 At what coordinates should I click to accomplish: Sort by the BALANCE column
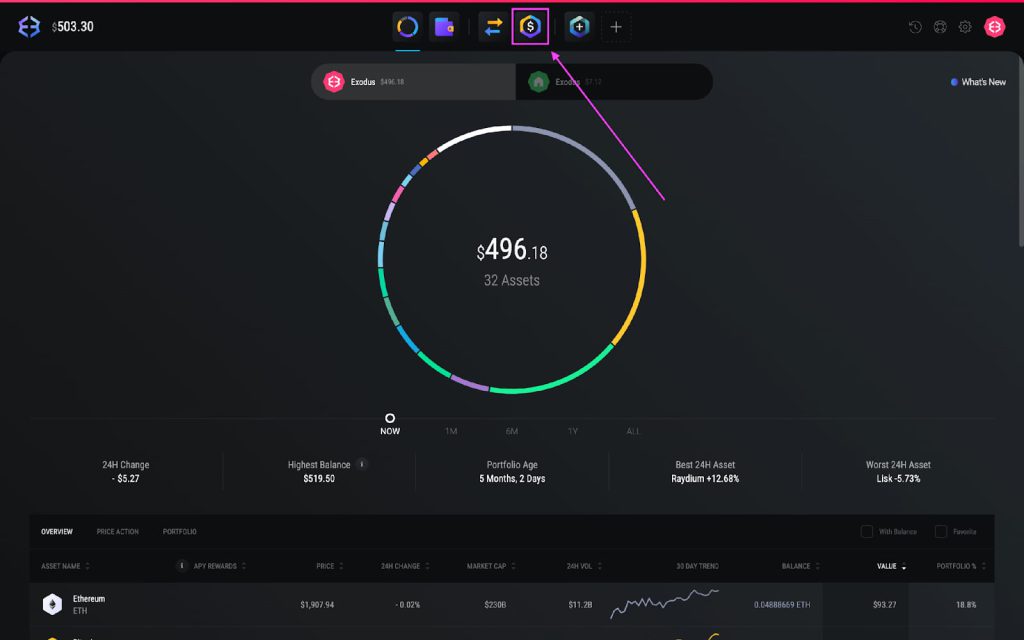pos(801,566)
